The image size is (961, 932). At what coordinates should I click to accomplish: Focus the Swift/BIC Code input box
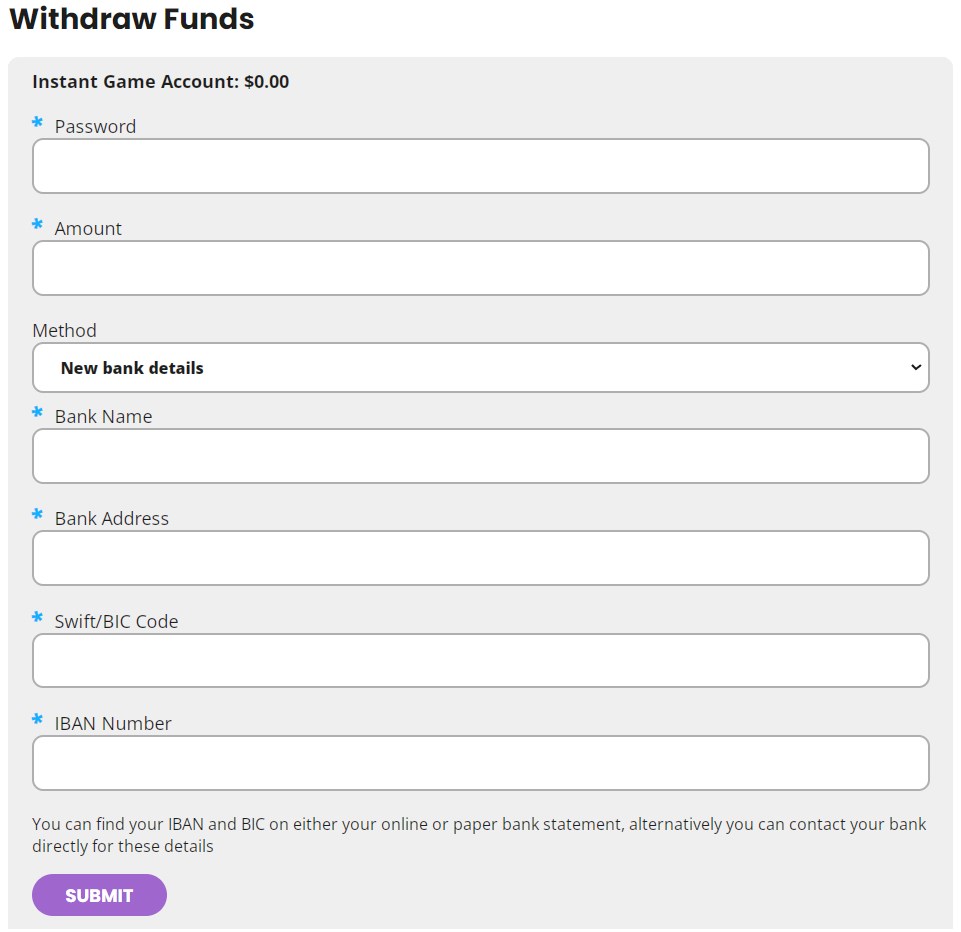[480, 661]
